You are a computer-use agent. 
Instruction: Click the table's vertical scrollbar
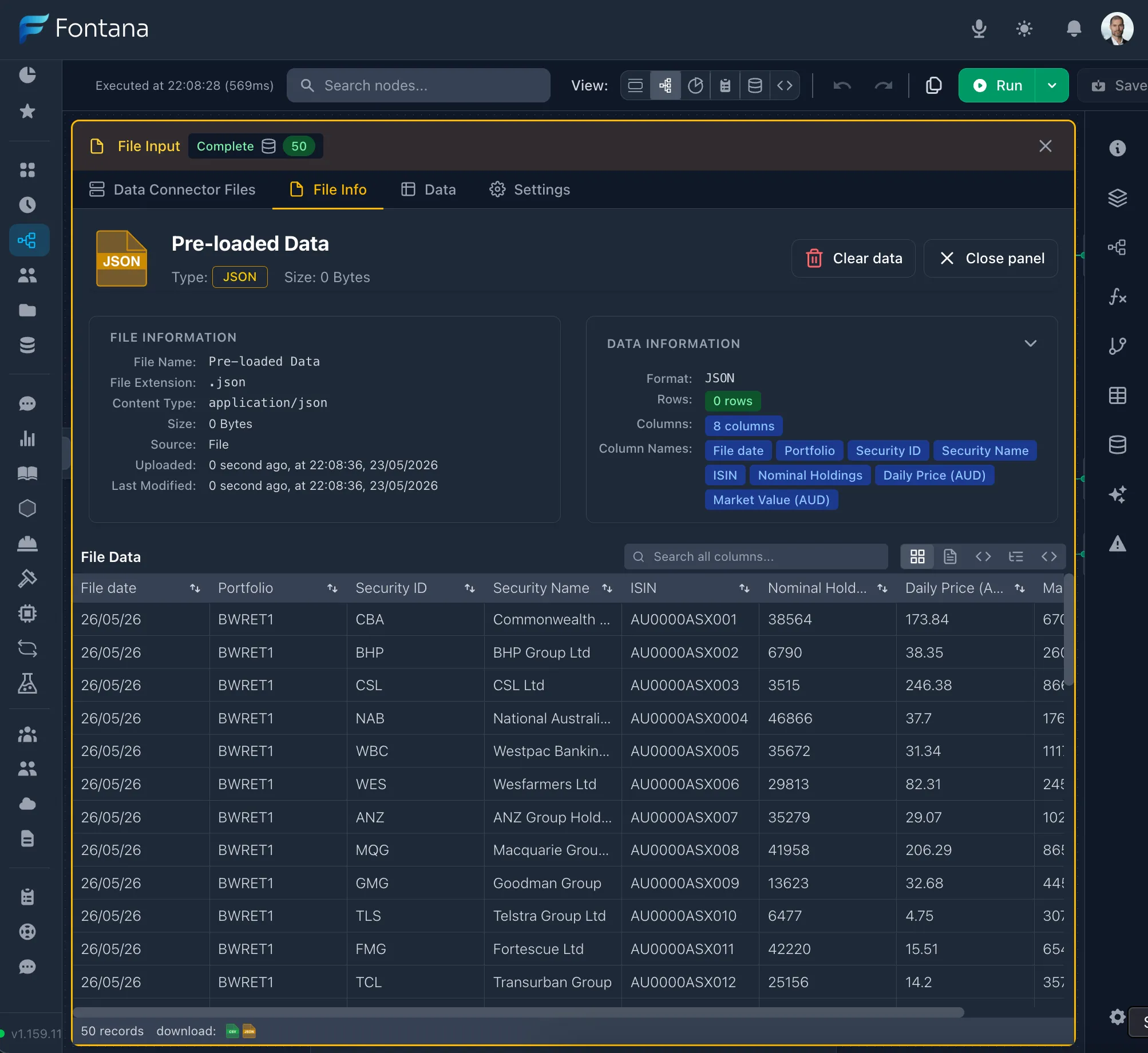coord(1069,630)
